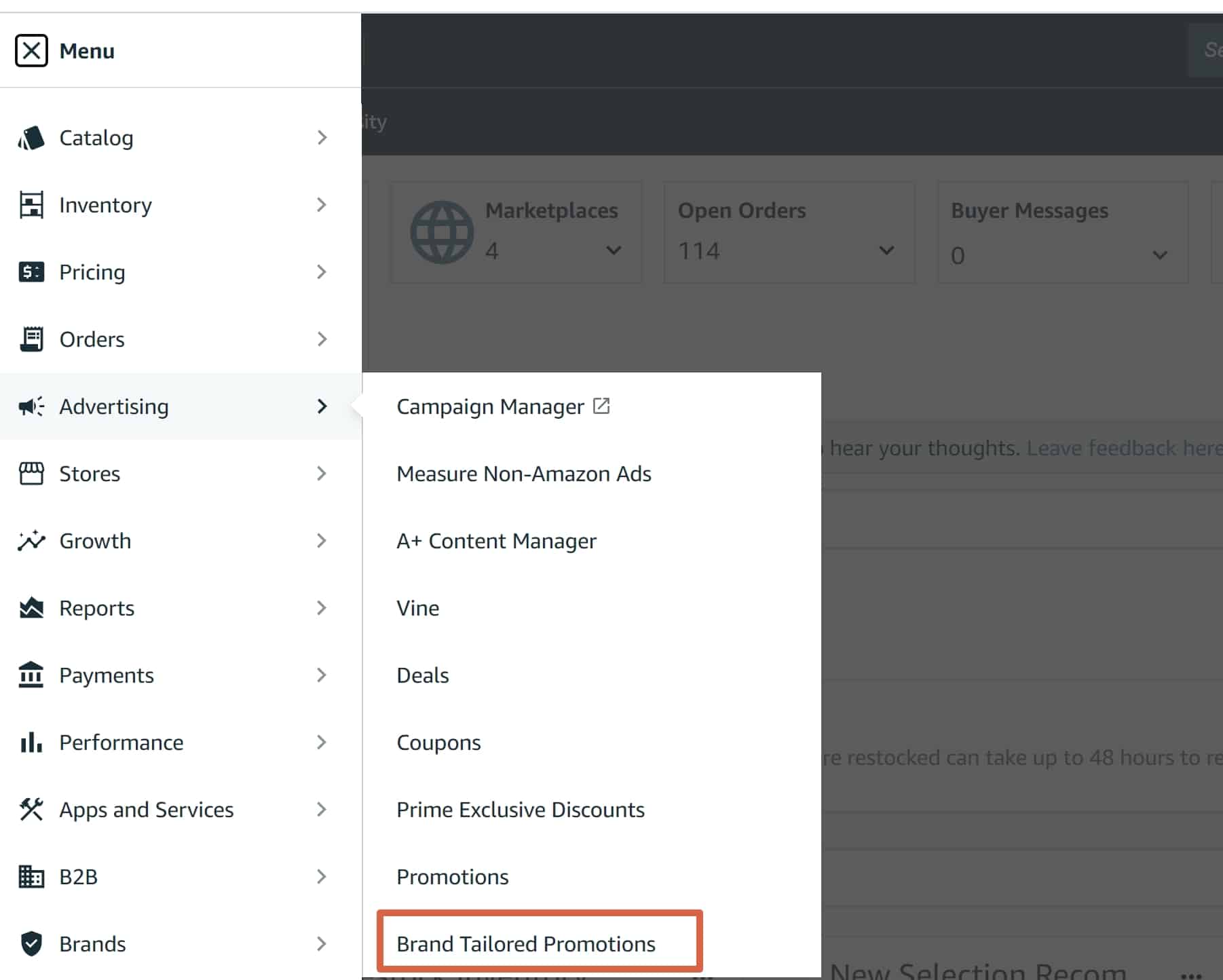Click the Catalog tags icon
Viewport: 1223px width, 980px height.
[x=31, y=138]
